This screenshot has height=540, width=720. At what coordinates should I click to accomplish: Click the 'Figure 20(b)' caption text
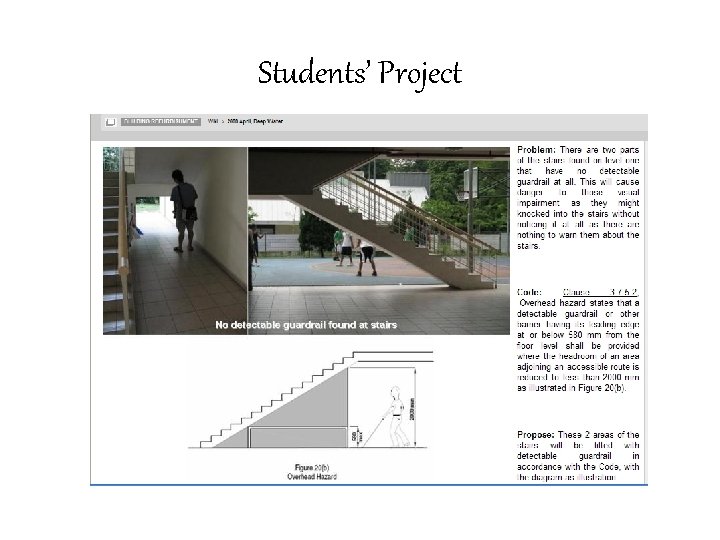(312, 467)
